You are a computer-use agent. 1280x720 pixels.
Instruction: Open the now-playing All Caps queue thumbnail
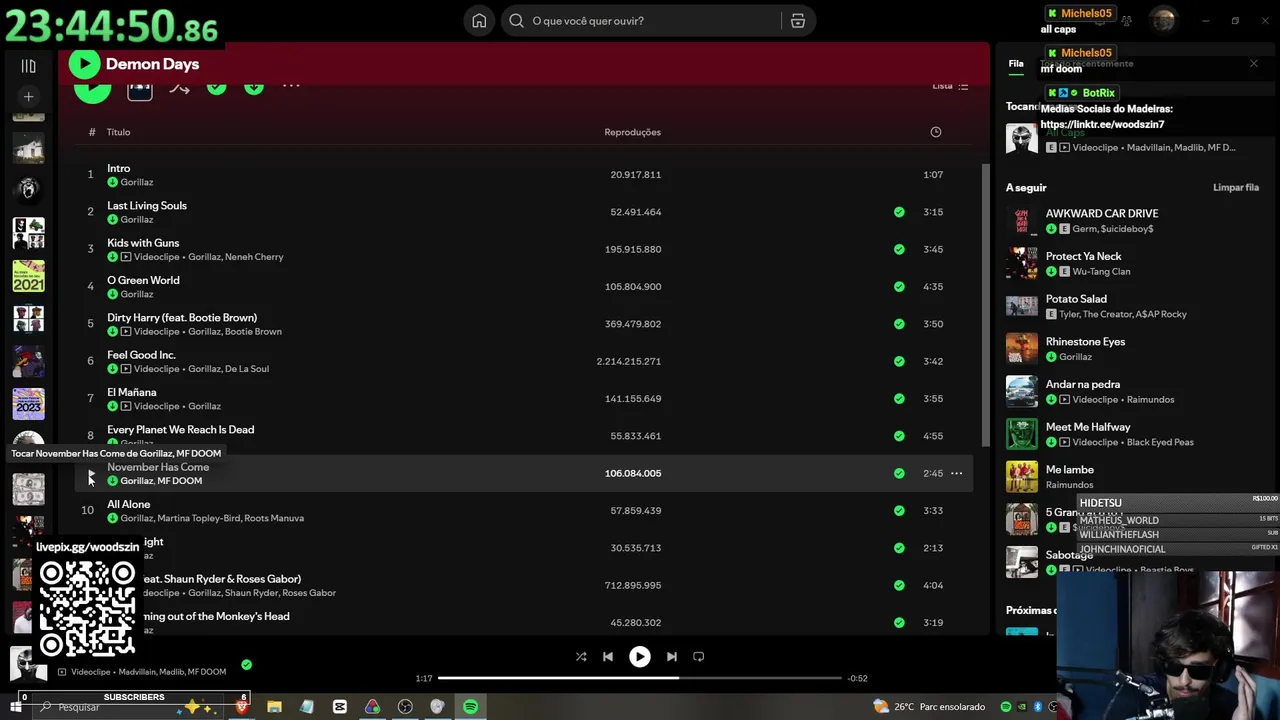coord(1022,139)
